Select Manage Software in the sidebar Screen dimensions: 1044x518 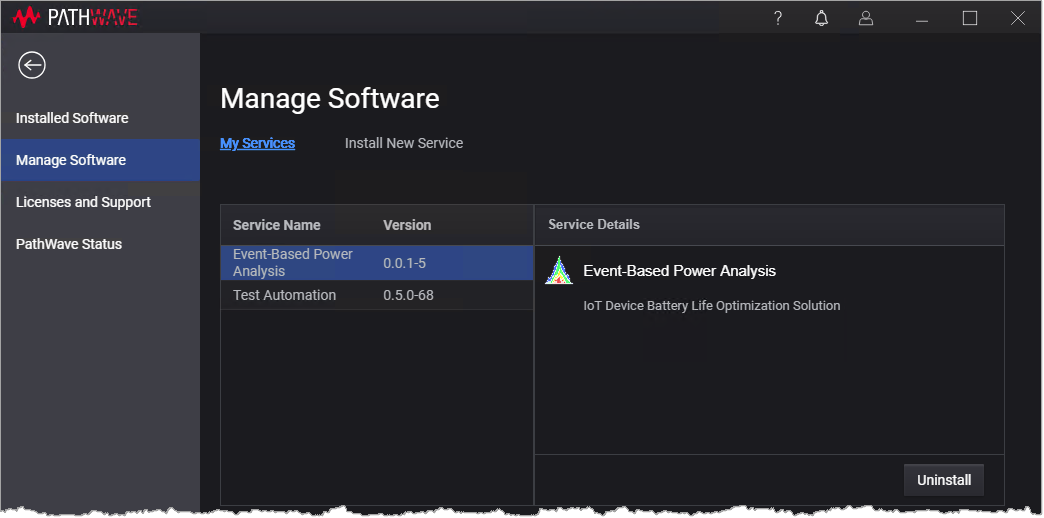(71, 160)
